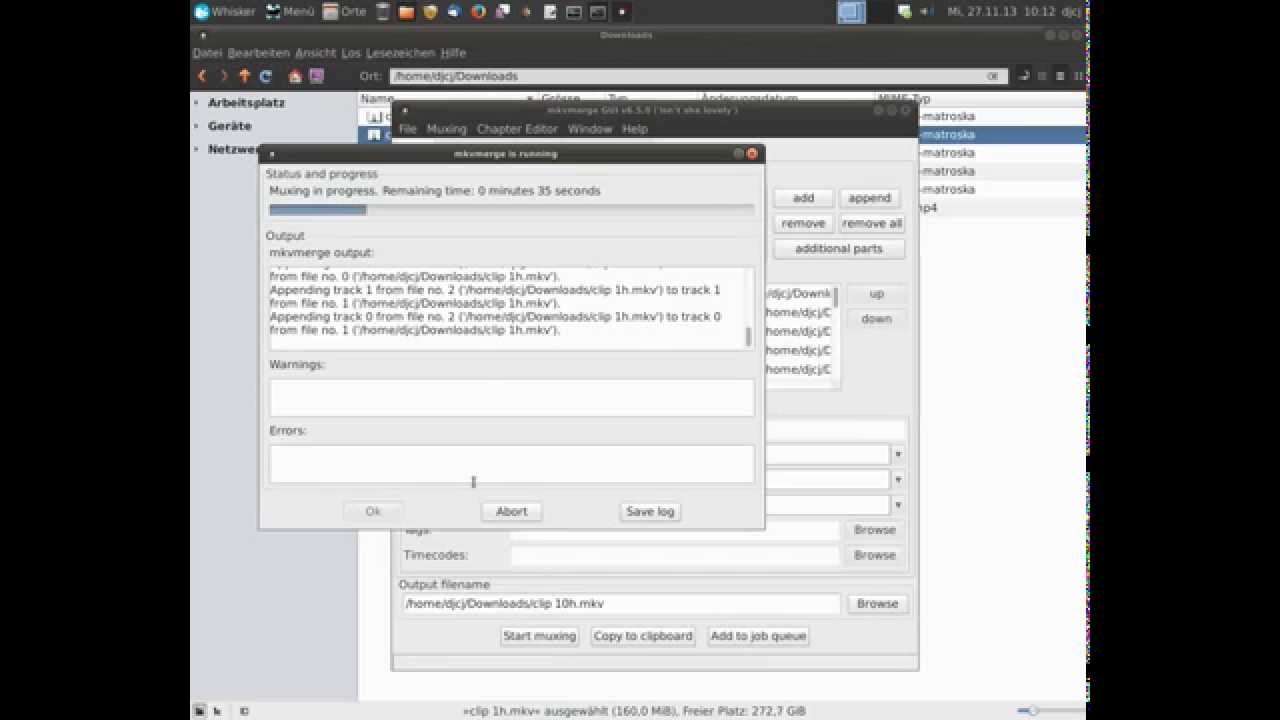Click the greyed-out Ok button in the dialog
The height and width of the screenshot is (720, 1280).
tap(373, 511)
